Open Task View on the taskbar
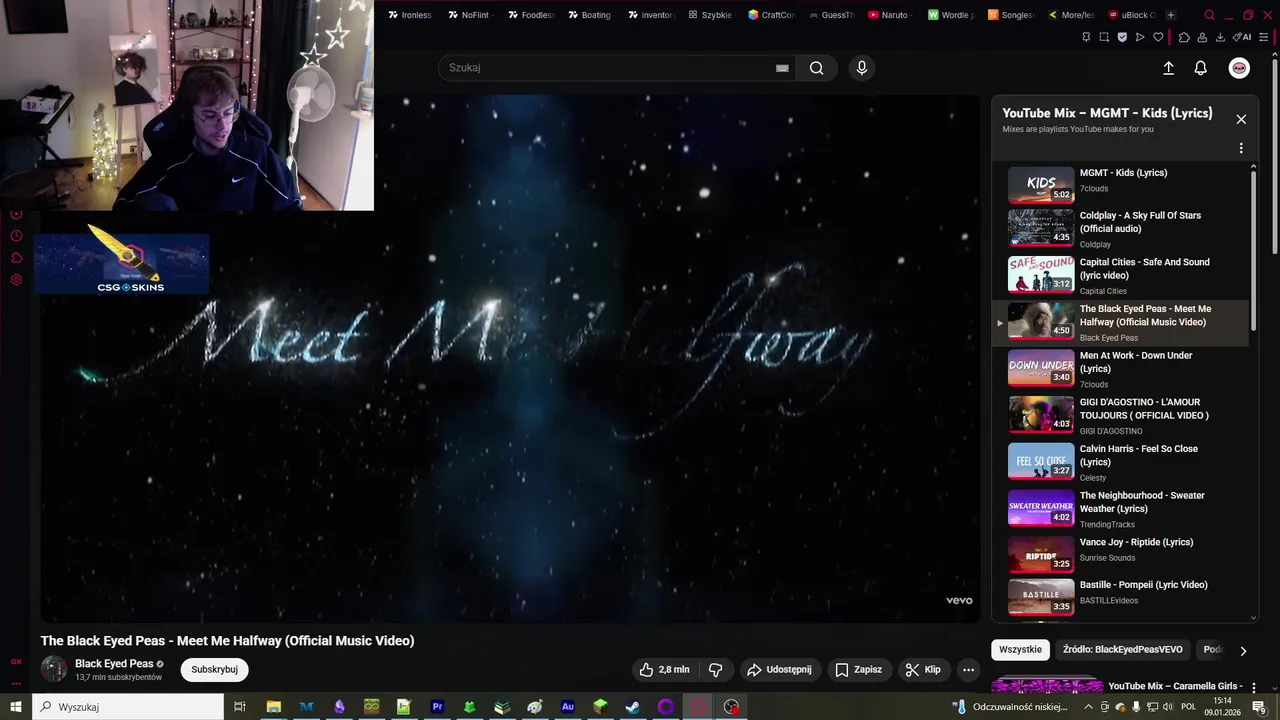 coord(240,707)
